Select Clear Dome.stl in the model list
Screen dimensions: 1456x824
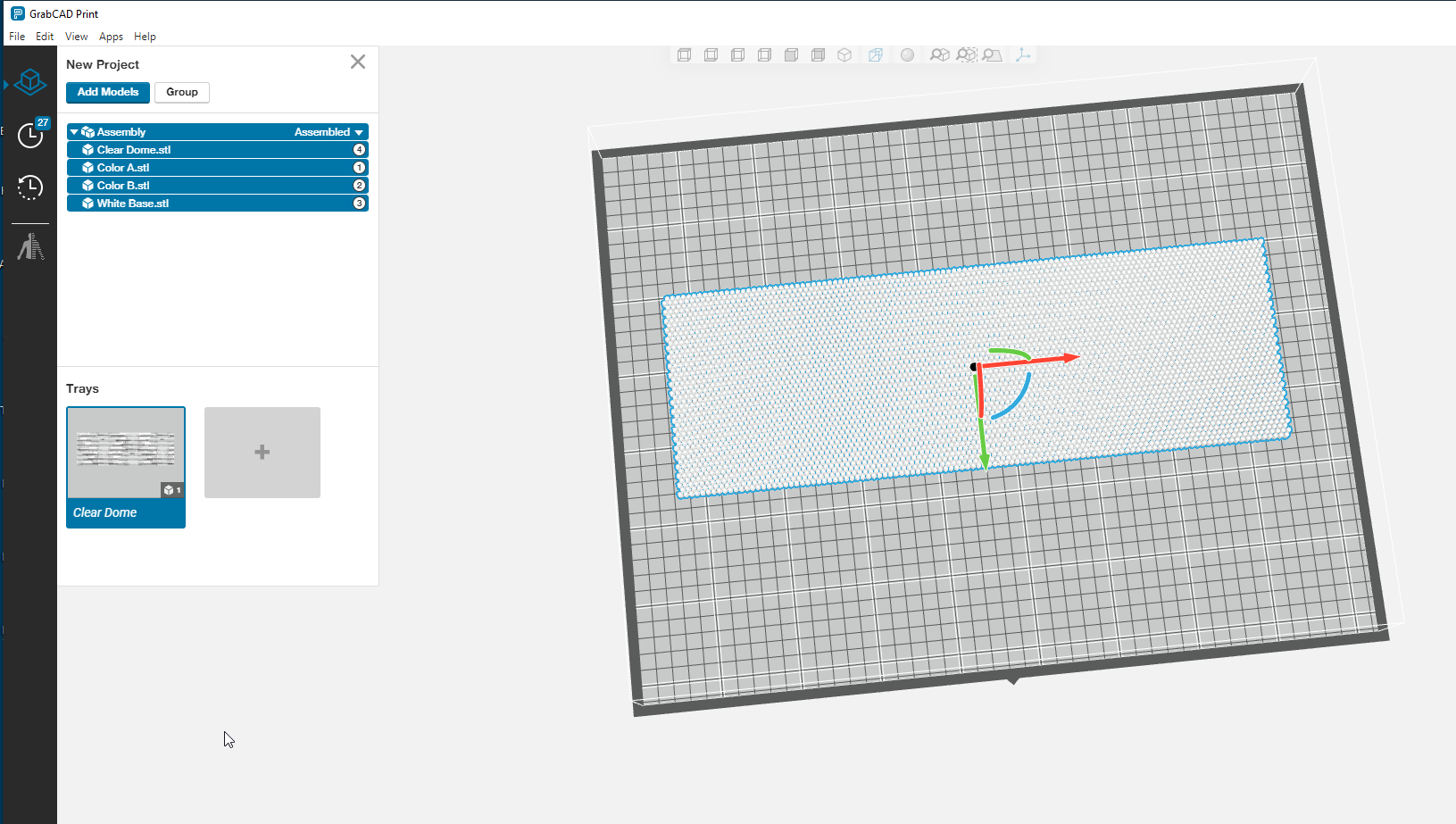[x=134, y=150]
